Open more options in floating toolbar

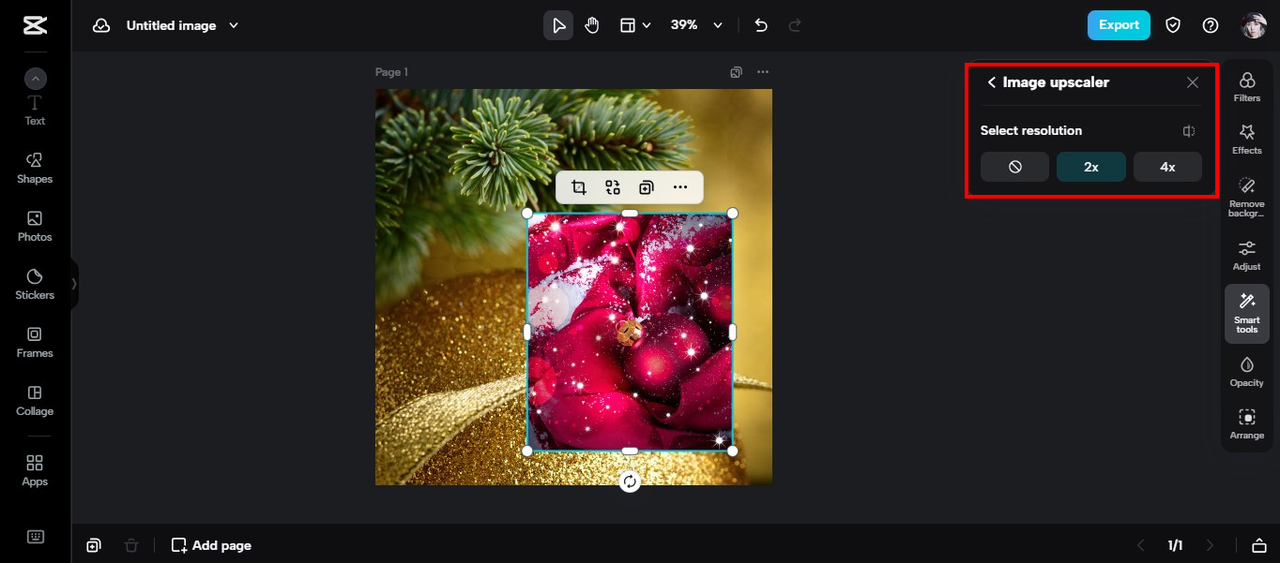coord(681,187)
